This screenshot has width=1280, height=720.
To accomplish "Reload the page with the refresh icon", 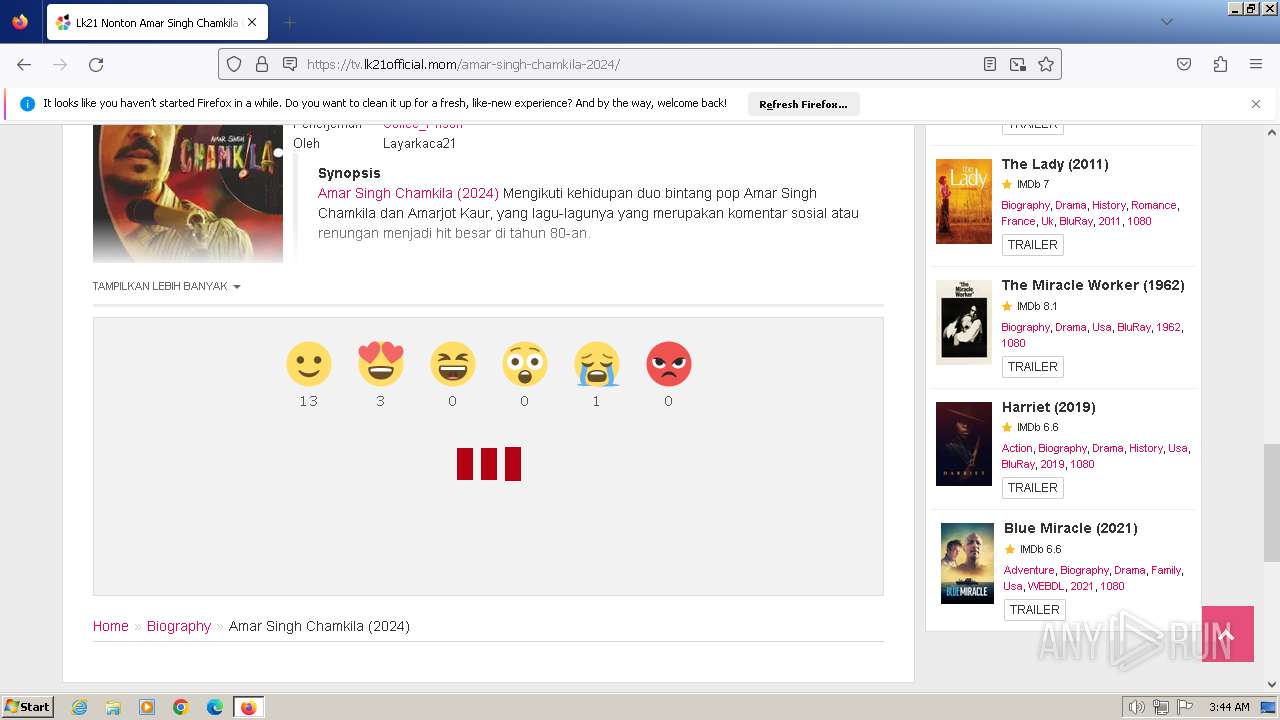I will tap(96, 64).
